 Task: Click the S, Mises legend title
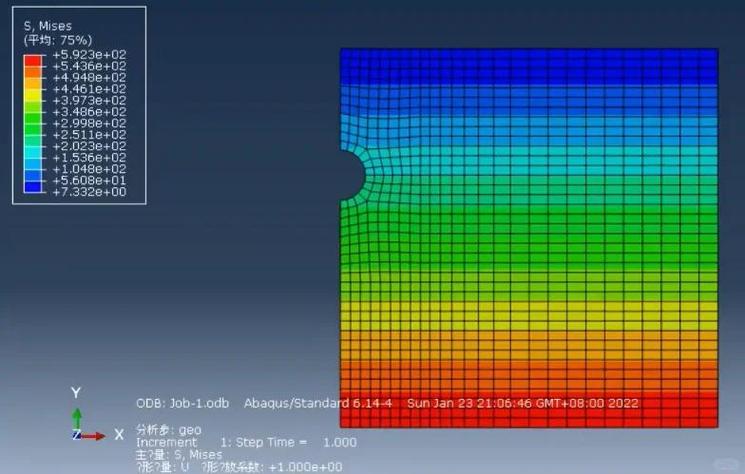click(48, 26)
